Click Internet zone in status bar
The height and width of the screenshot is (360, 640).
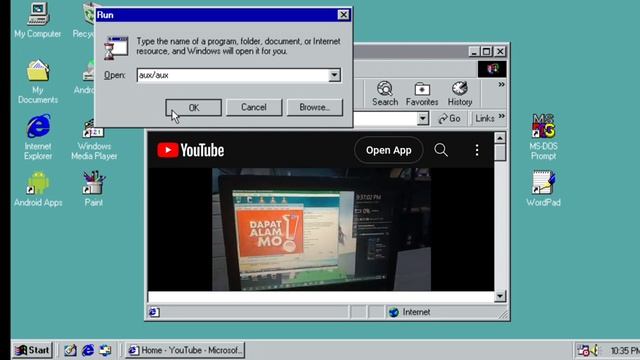409,312
